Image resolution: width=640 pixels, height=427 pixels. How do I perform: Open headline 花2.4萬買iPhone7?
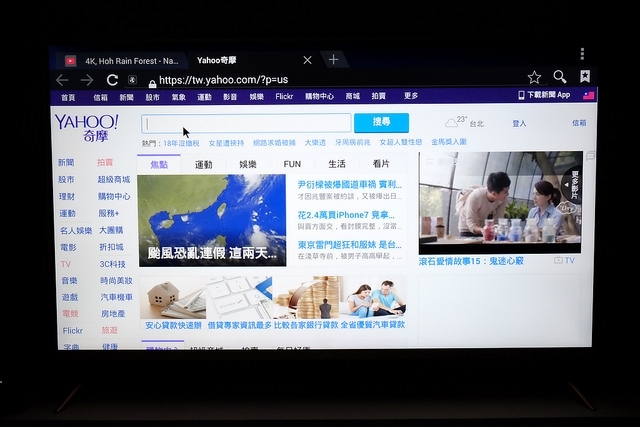tap(346, 215)
